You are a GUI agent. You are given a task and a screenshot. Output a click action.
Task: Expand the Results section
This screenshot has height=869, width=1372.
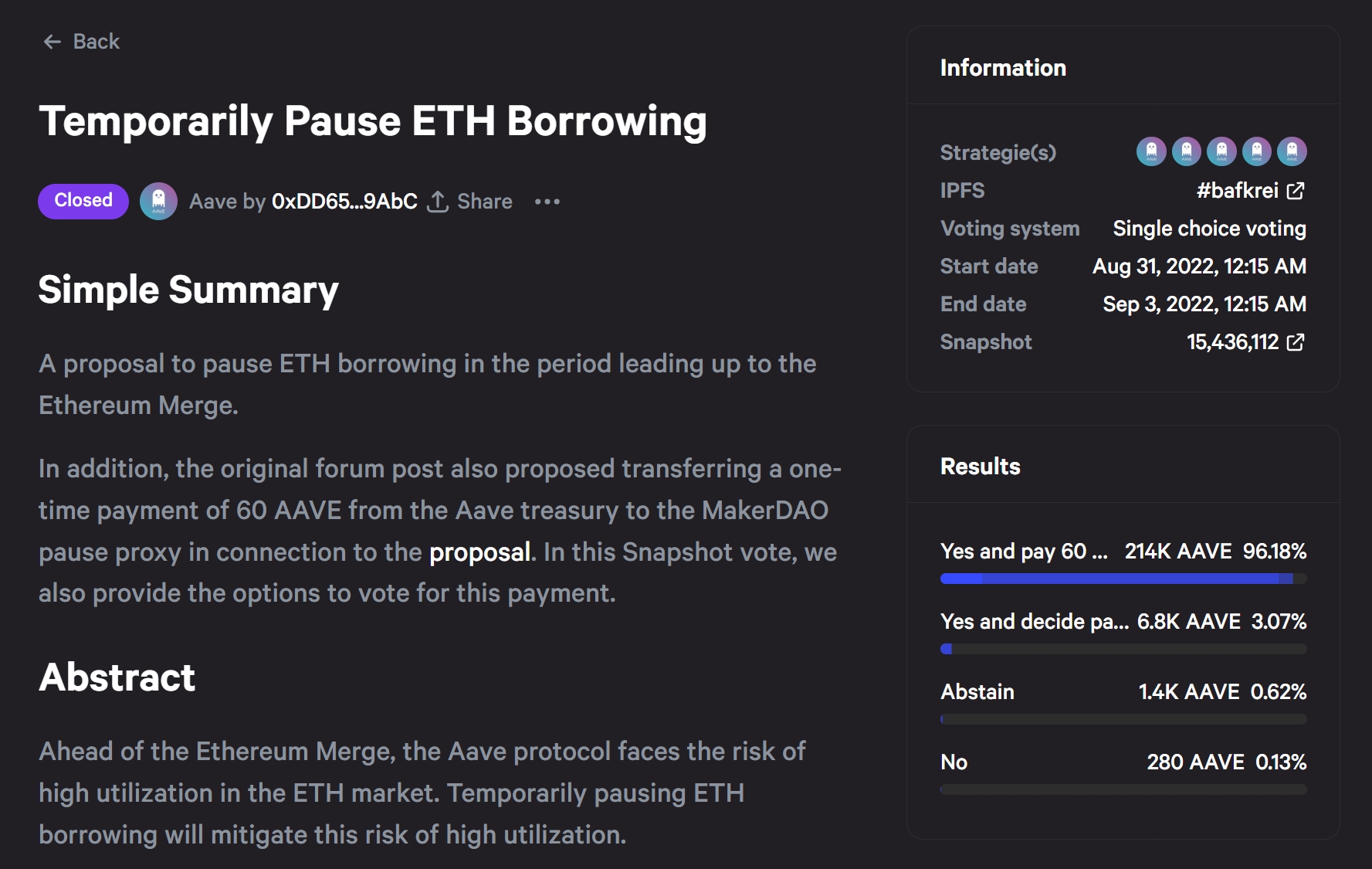click(980, 466)
